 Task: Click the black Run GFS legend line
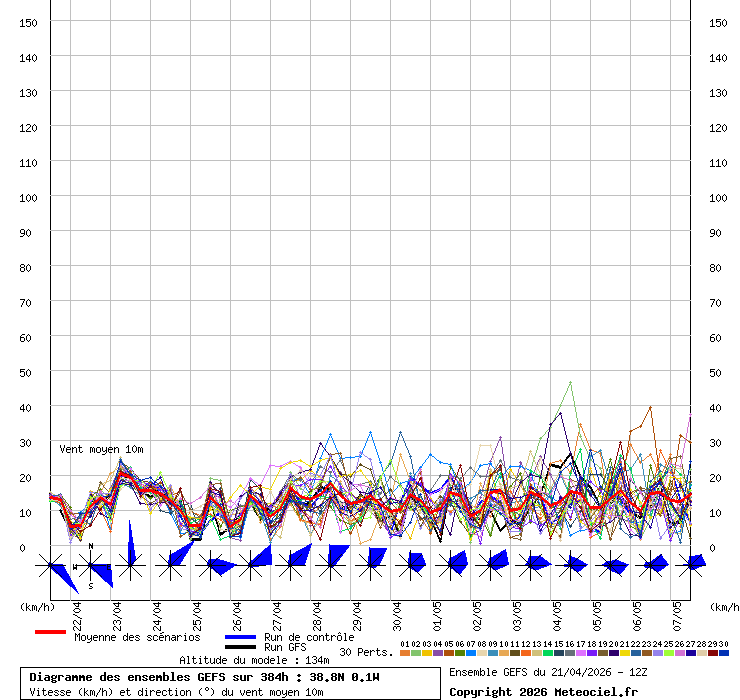pos(240,647)
